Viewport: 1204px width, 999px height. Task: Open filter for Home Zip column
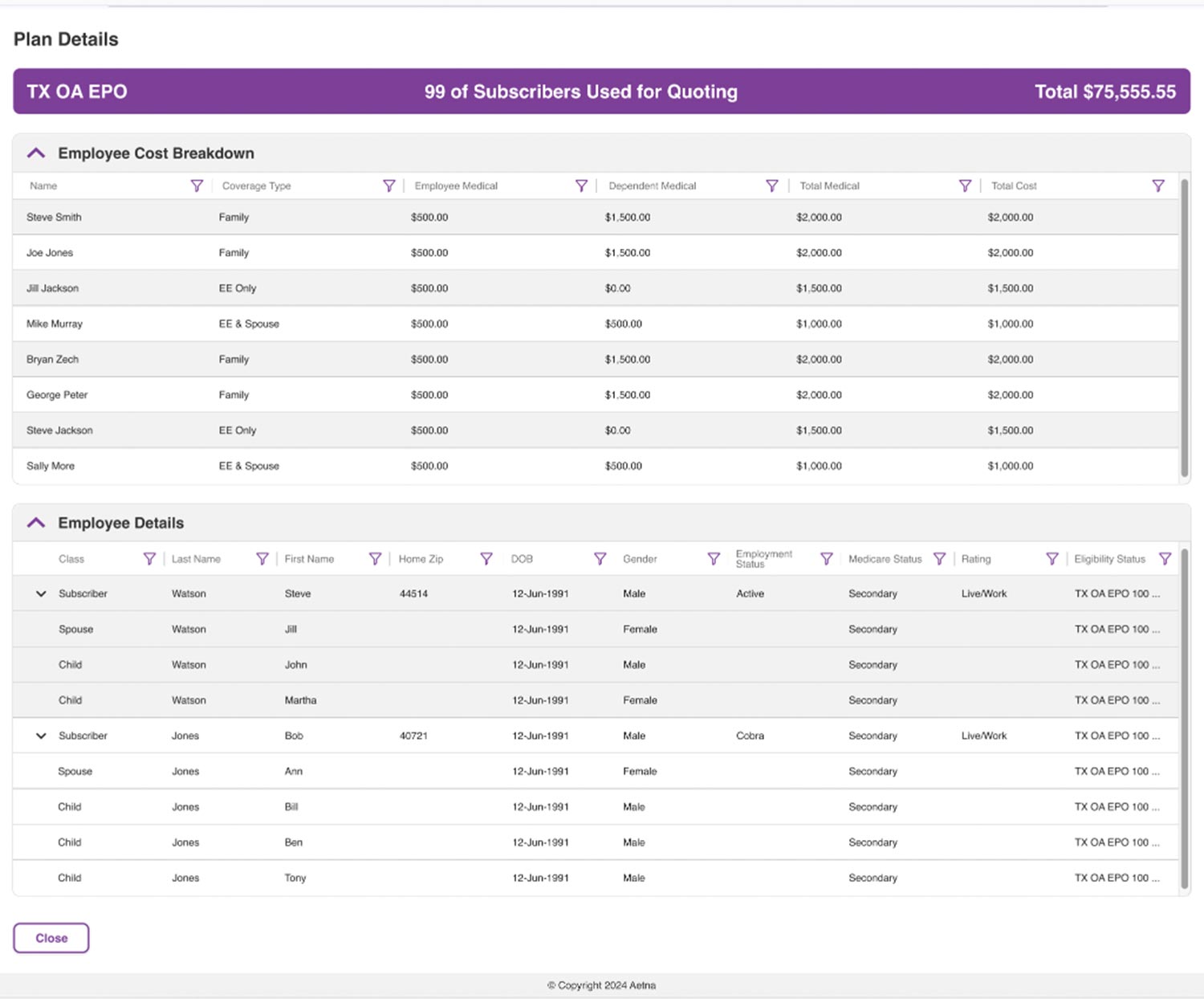pyautogui.click(x=486, y=559)
